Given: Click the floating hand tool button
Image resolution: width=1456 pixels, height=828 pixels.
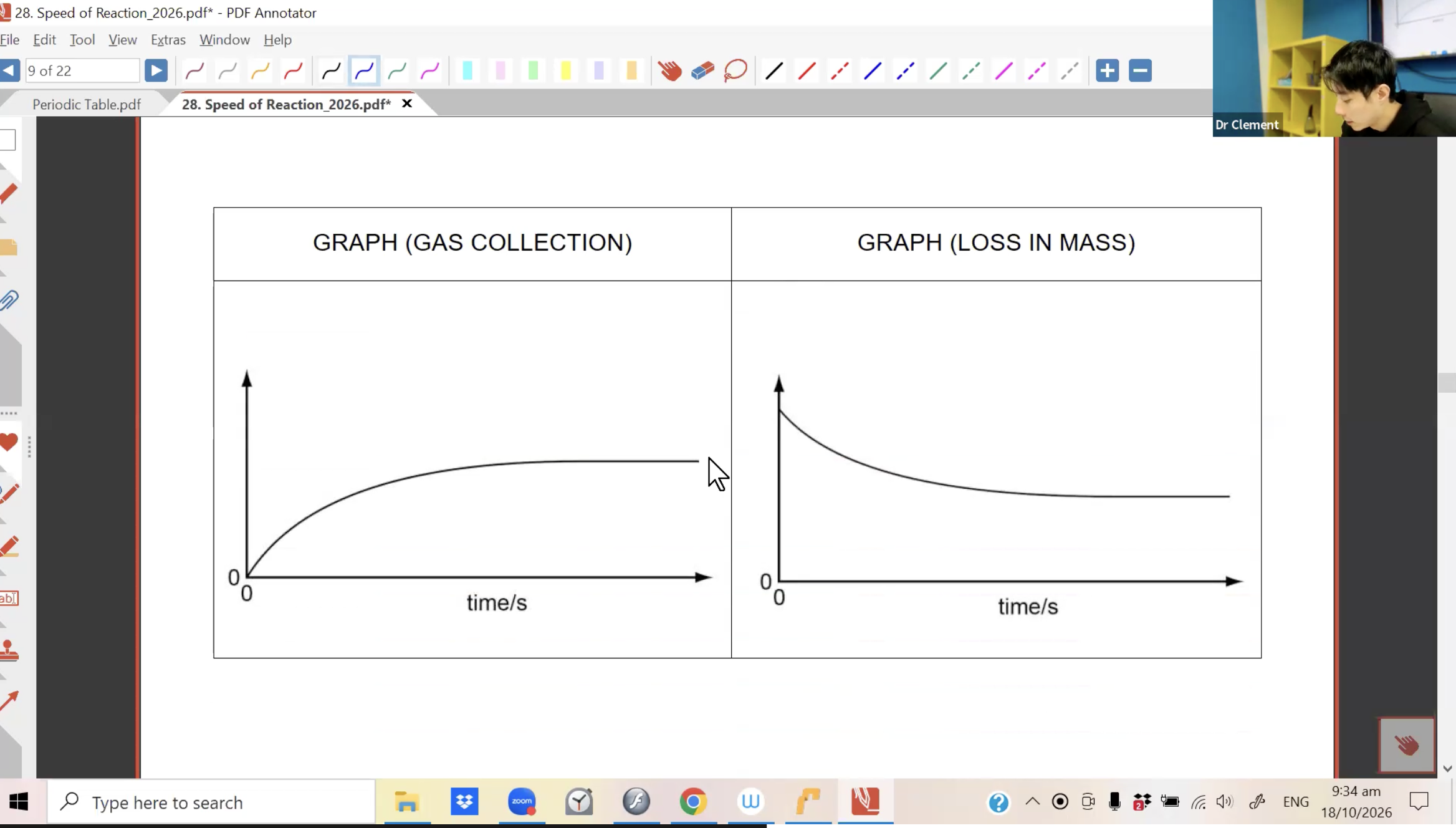Looking at the screenshot, I should click(x=1407, y=744).
